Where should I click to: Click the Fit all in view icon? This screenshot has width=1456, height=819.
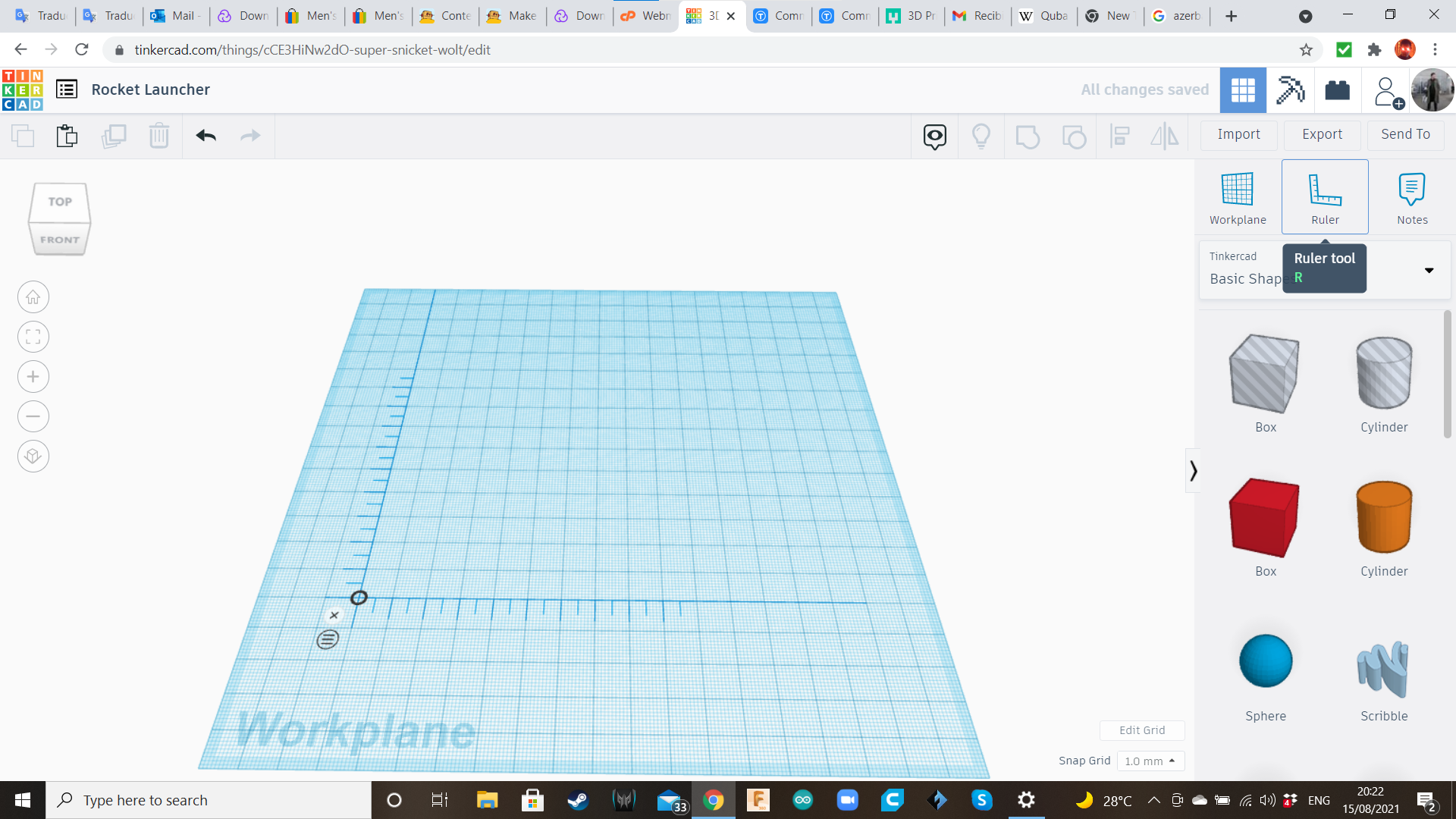[33, 337]
